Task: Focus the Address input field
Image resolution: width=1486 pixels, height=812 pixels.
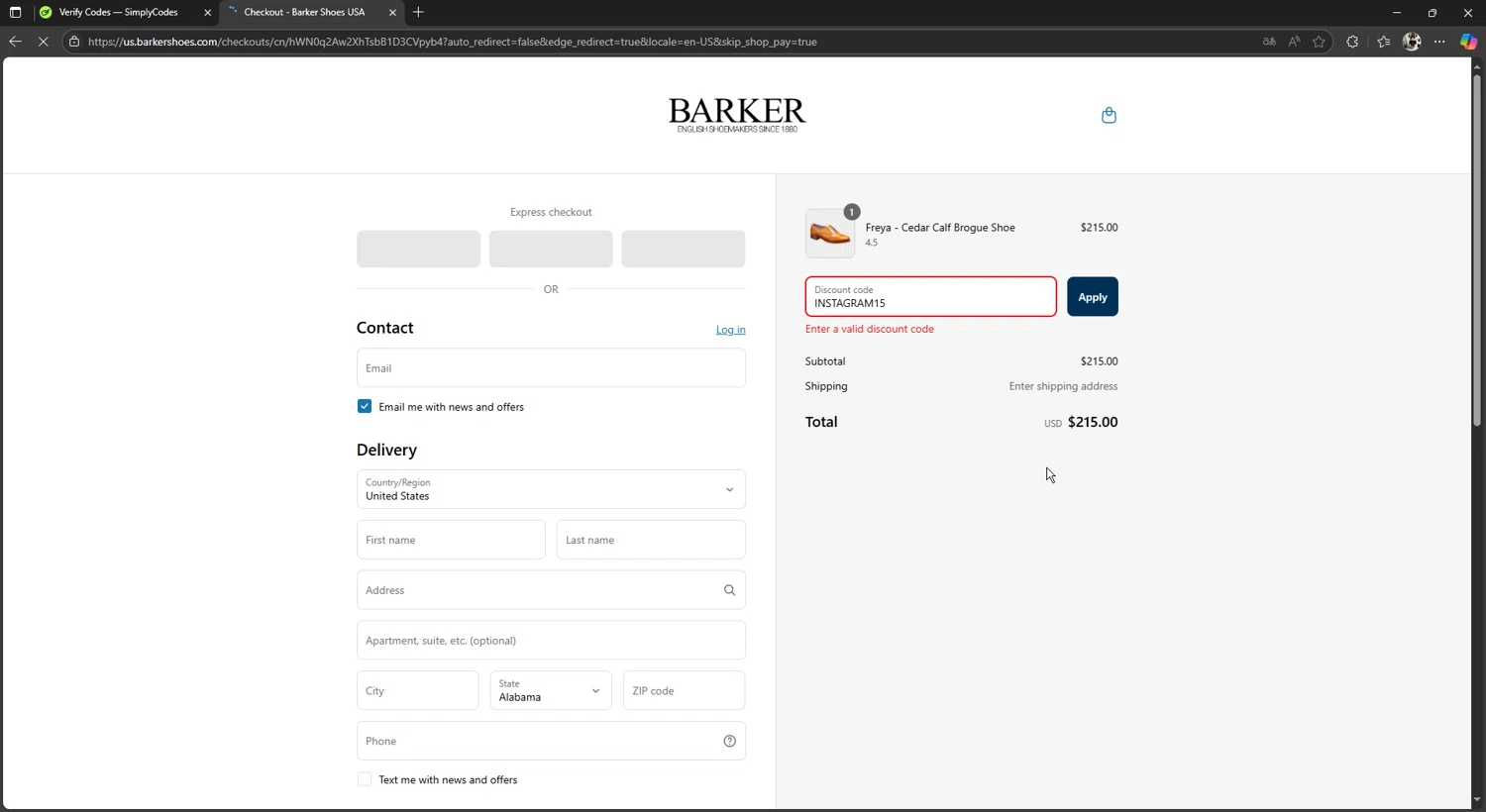Action: click(x=551, y=590)
